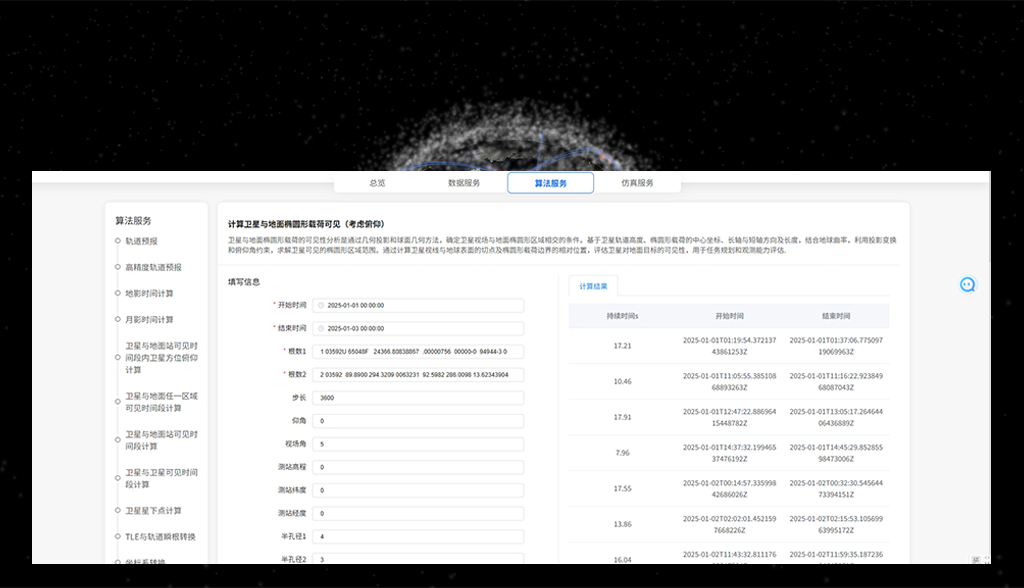Open the customer service chat icon on right edge
This screenshot has height=588, width=1024.
point(967,284)
